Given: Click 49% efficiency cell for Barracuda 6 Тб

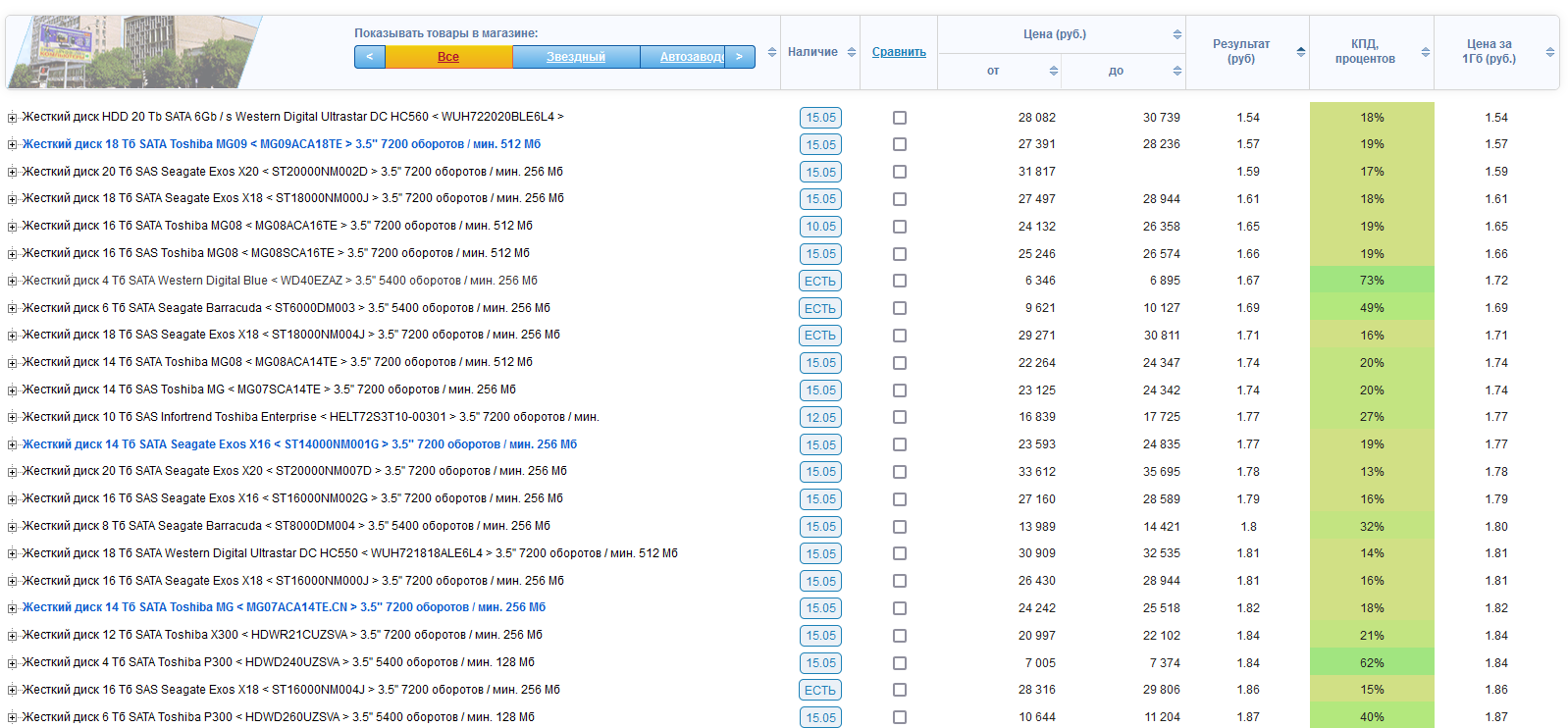Looking at the screenshot, I should pos(1372,308).
